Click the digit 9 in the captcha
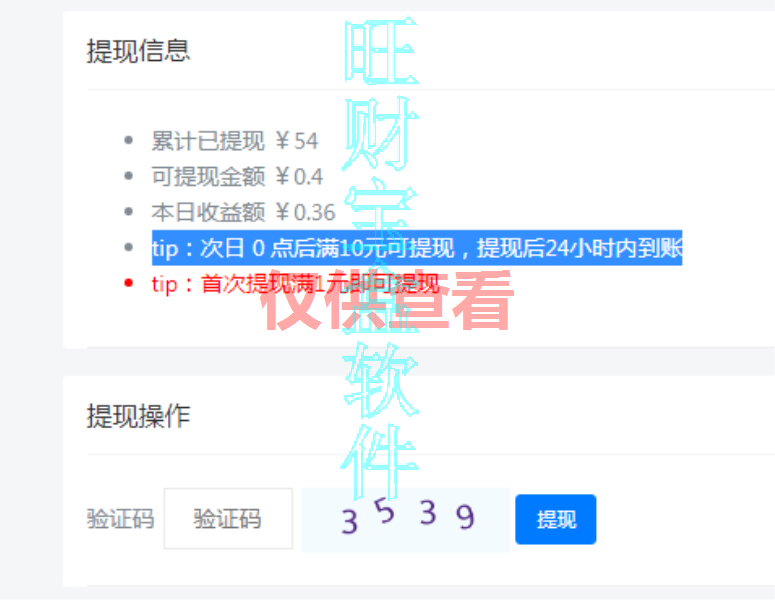 click(465, 517)
